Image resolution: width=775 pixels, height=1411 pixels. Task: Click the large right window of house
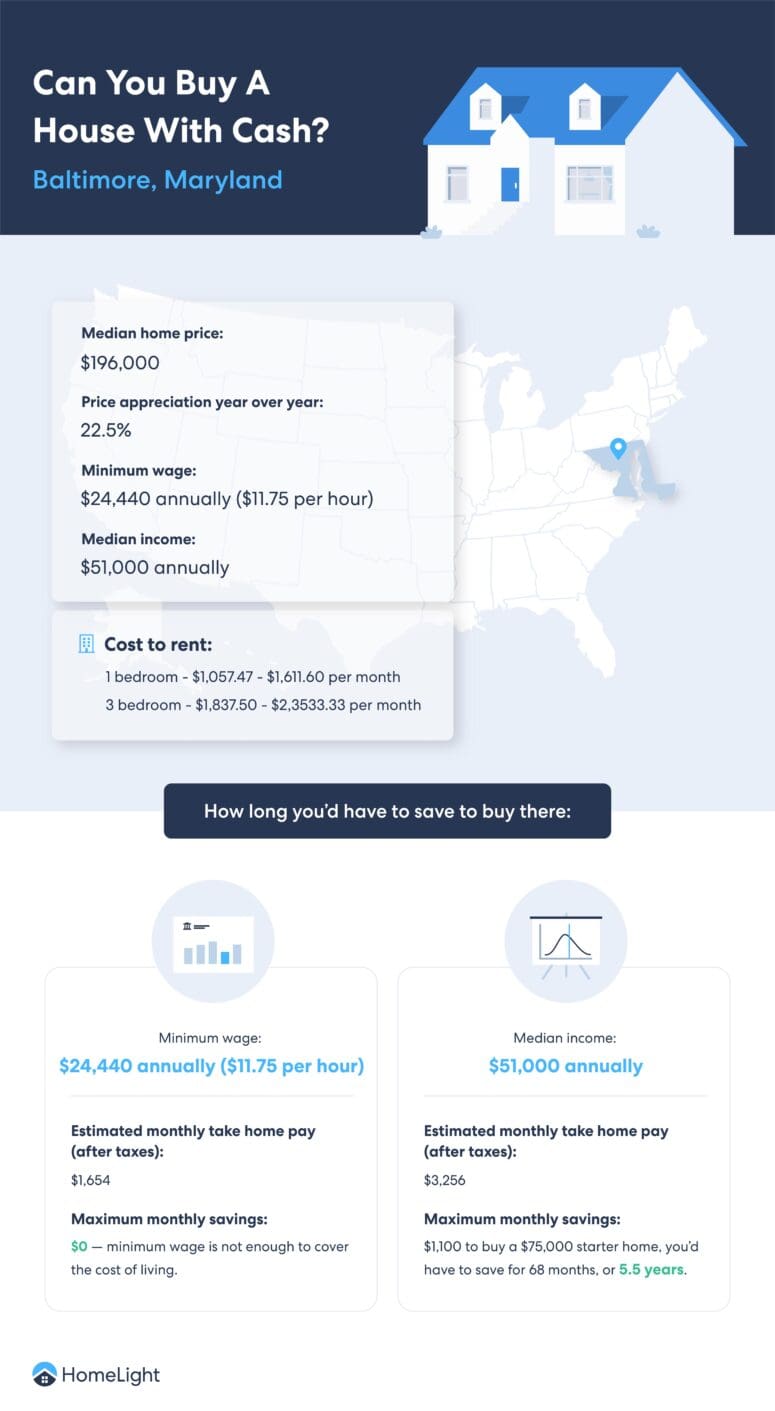589,183
